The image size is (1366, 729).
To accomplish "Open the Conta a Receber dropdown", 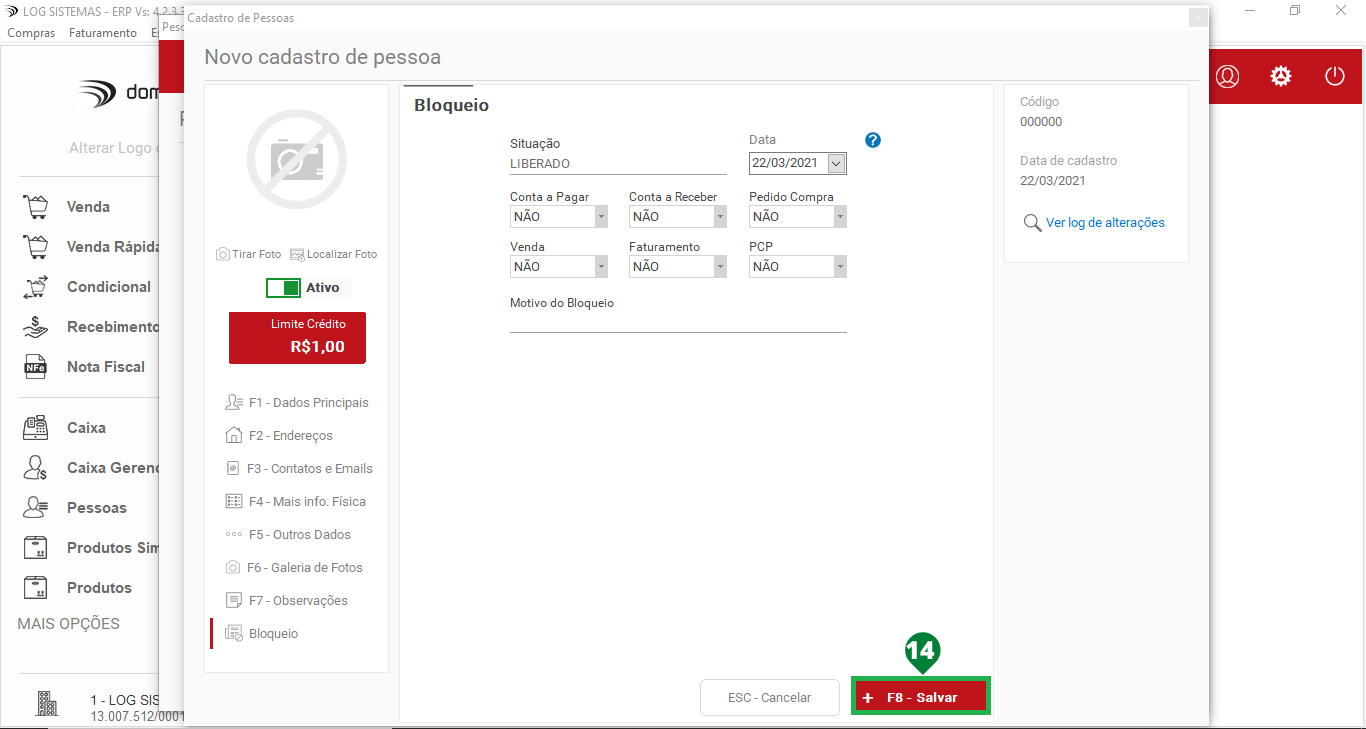I will [x=720, y=216].
